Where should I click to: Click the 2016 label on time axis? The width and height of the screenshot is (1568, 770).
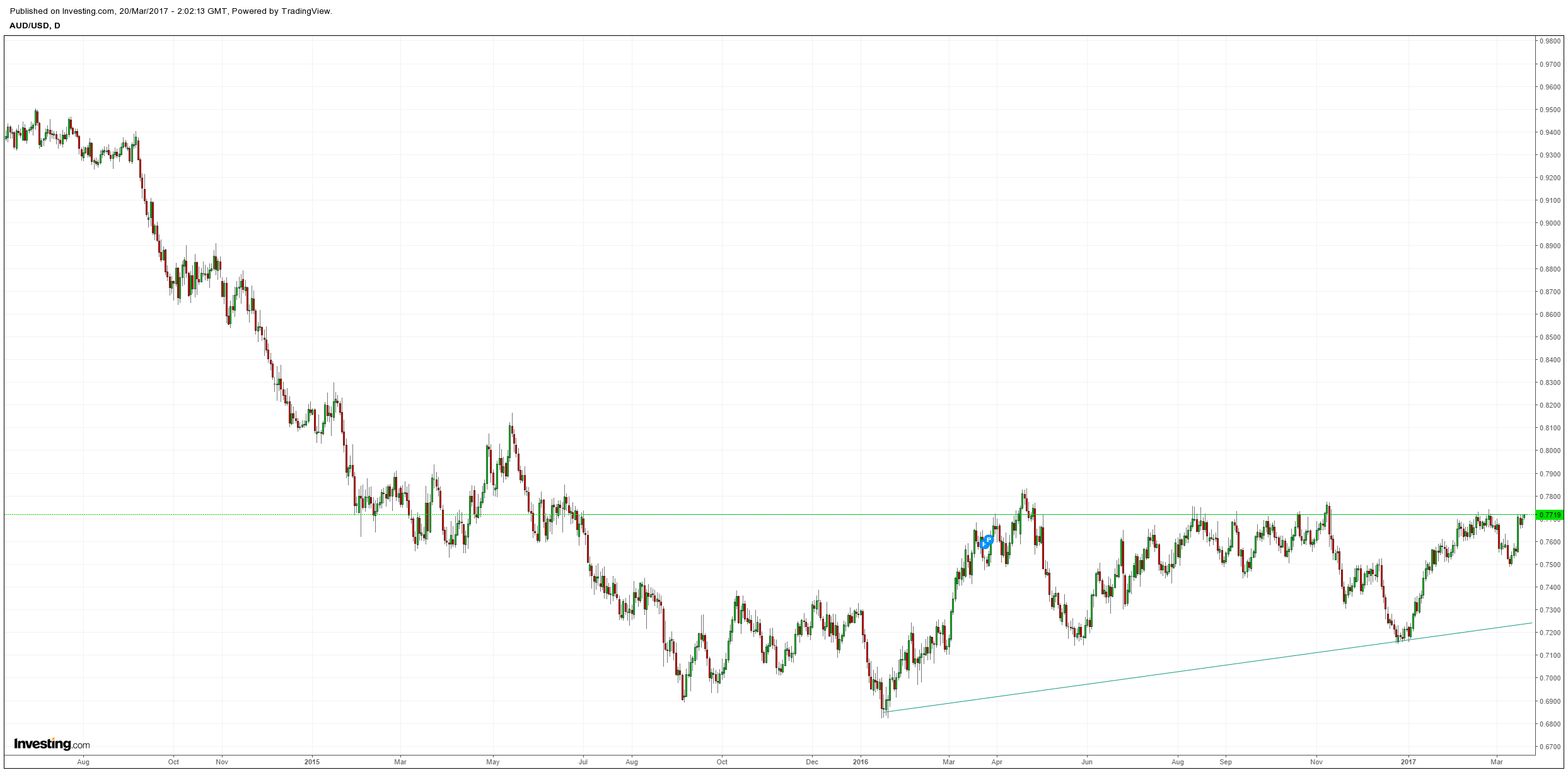(861, 762)
